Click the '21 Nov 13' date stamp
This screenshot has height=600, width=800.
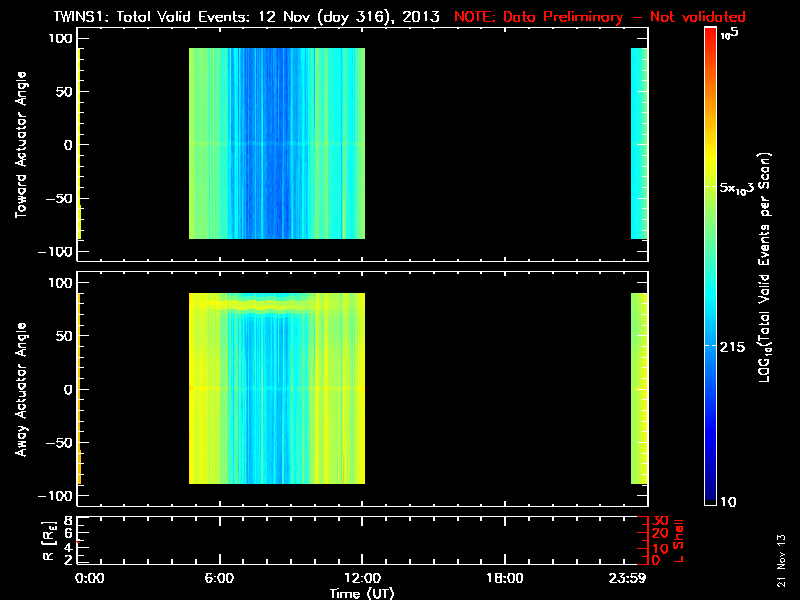(781, 561)
